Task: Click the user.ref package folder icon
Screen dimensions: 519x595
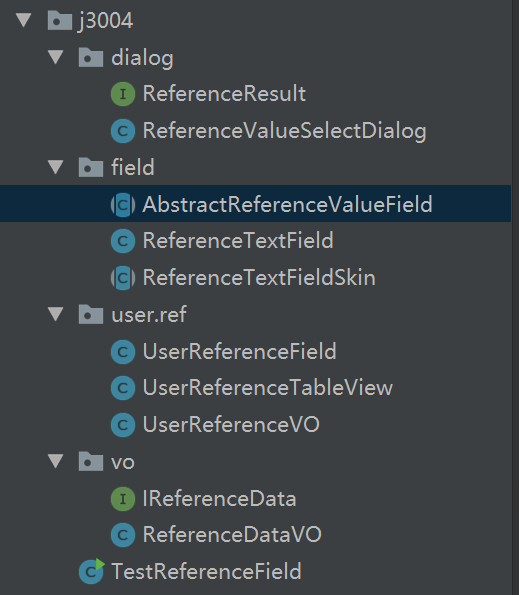Action: pos(91,315)
